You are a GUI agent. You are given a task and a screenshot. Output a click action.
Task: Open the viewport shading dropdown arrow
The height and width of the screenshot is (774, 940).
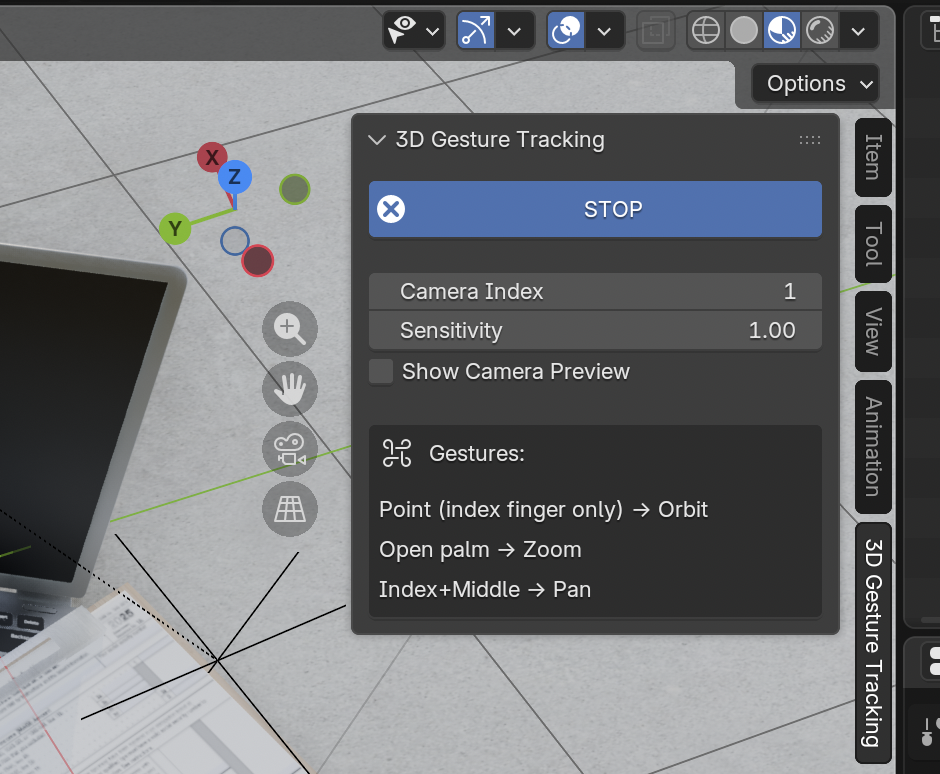coord(858,30)
